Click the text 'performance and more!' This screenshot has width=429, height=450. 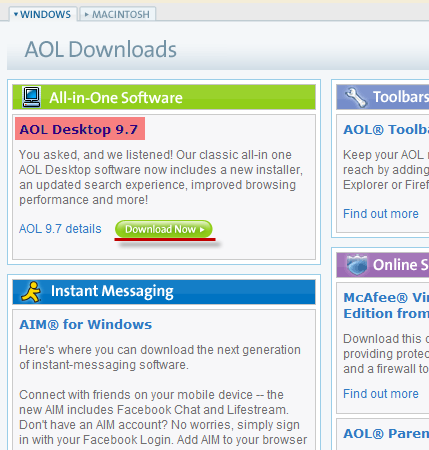84,200
